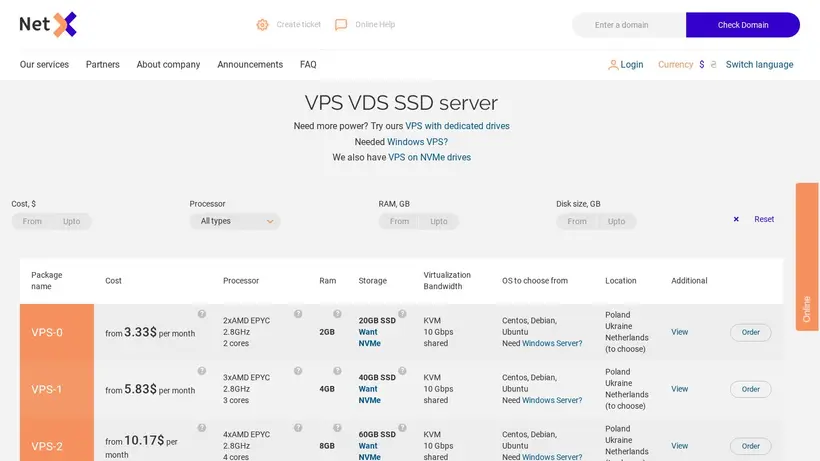Screen dimensions: 820x461
Task: Click Want NVMe link in VPS-0 row
Action: coord(369,338)
